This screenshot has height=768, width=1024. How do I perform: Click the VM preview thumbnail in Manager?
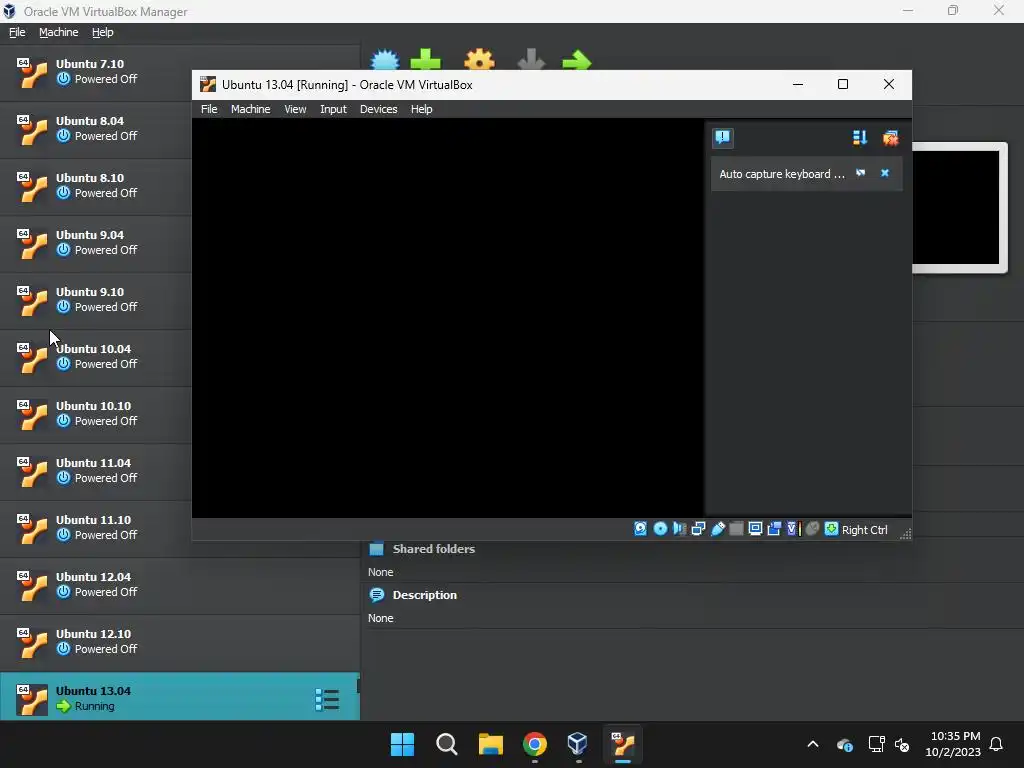959,208
